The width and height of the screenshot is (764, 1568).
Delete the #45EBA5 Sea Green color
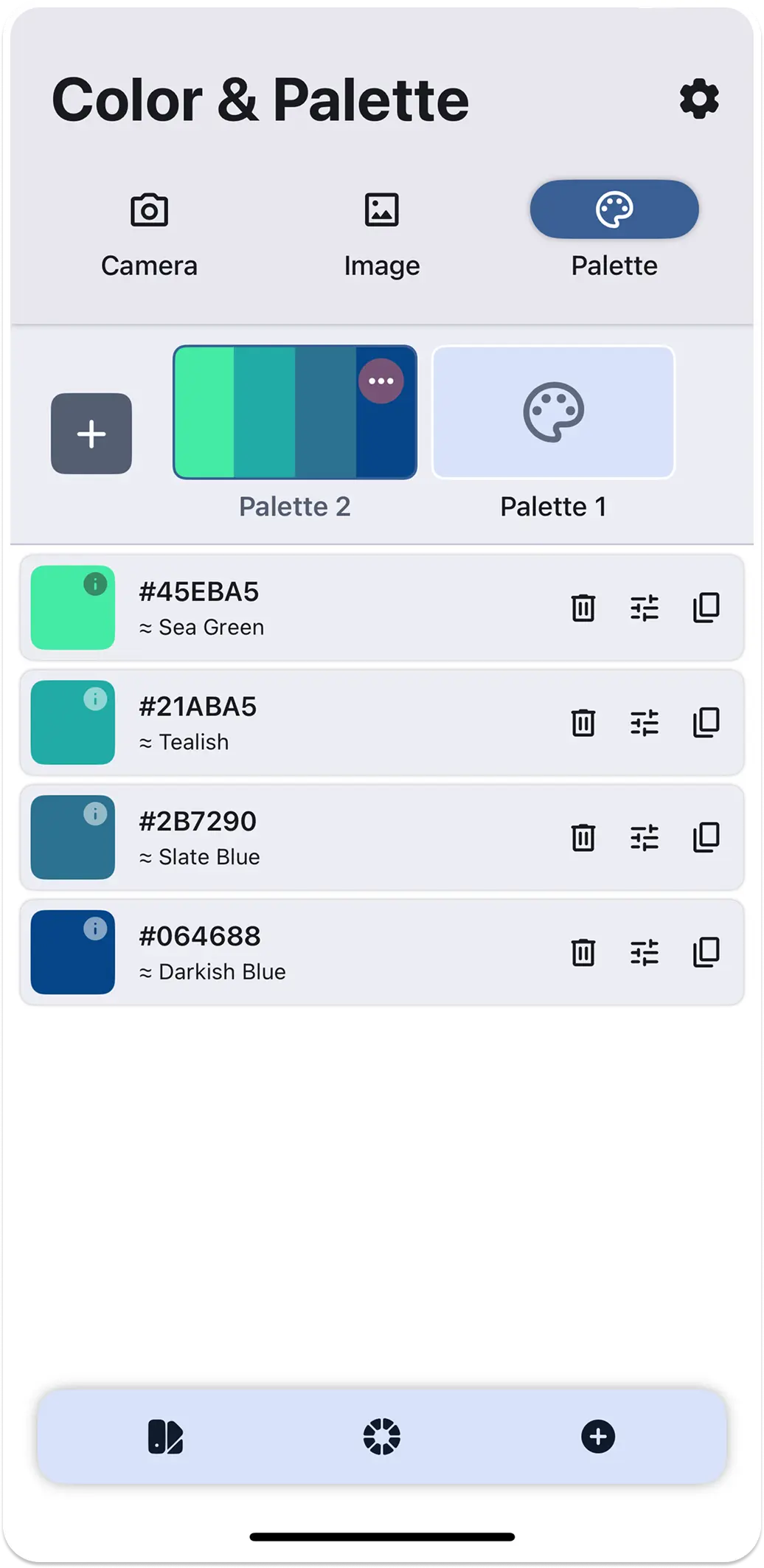583,608
